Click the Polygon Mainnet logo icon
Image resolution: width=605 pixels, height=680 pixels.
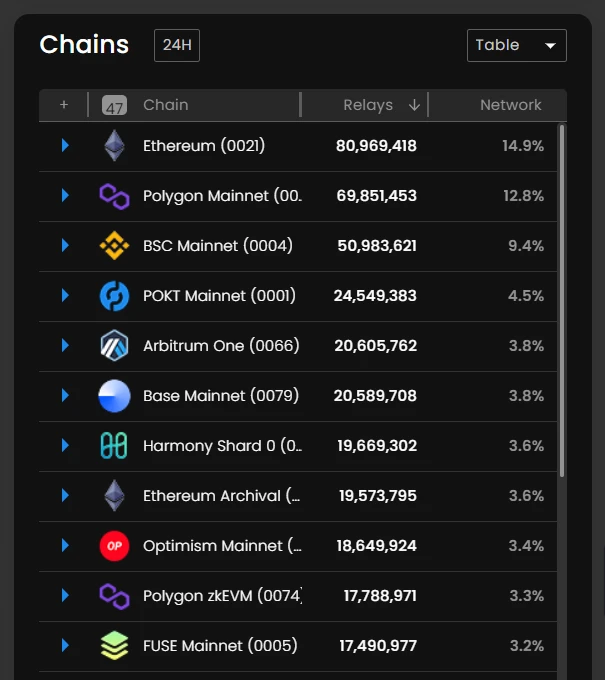click(x=114, y=196)
